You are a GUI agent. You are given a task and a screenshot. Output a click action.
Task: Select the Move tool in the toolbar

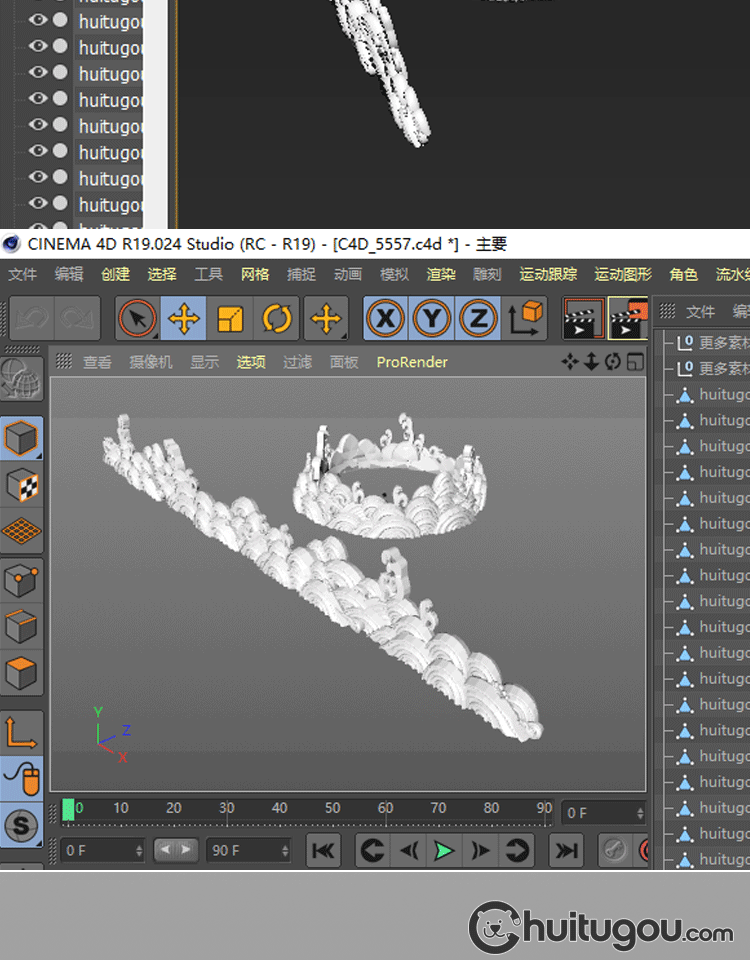coord(183,319)
